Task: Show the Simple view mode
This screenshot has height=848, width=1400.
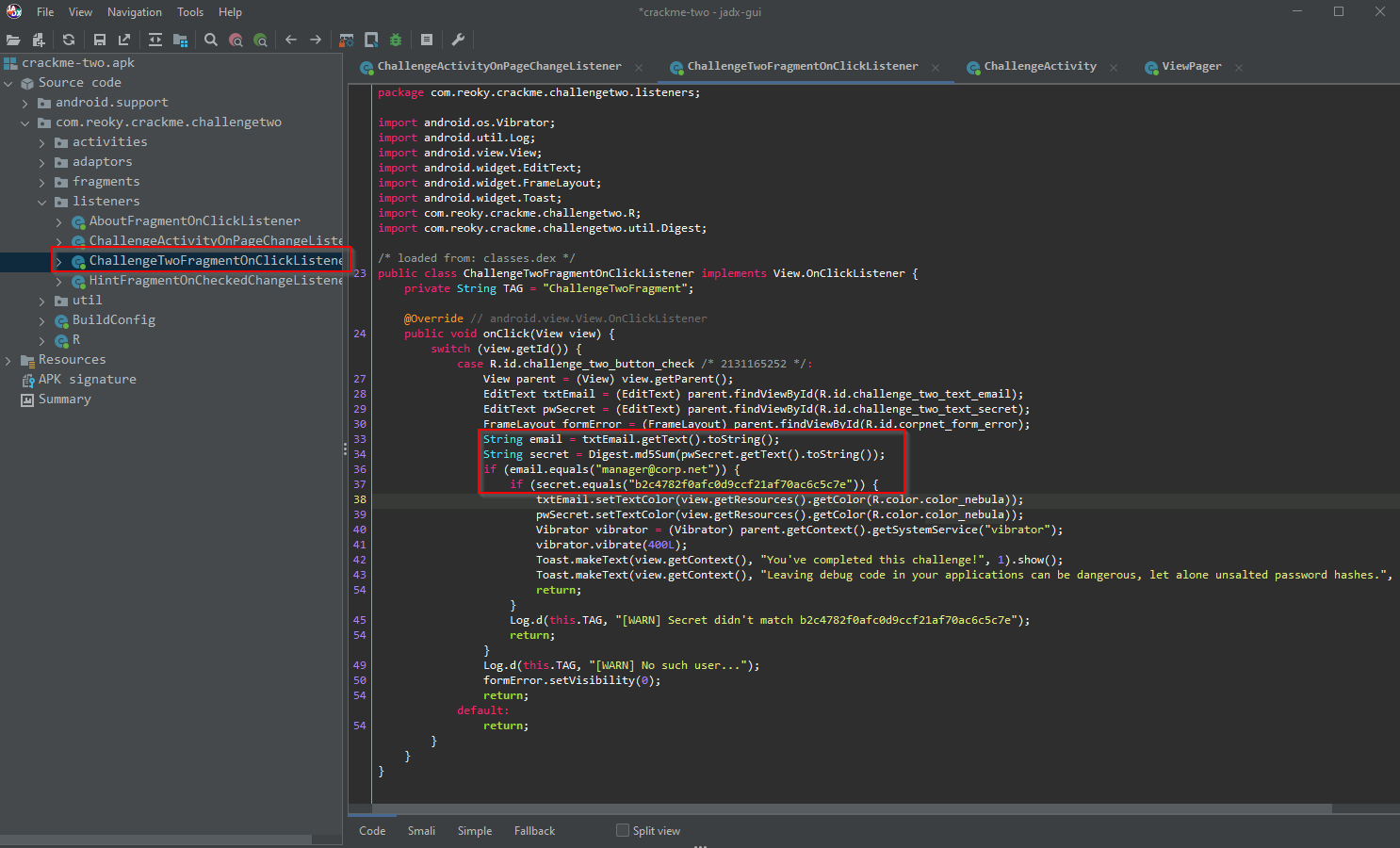Action: click(x=475, y=831)
